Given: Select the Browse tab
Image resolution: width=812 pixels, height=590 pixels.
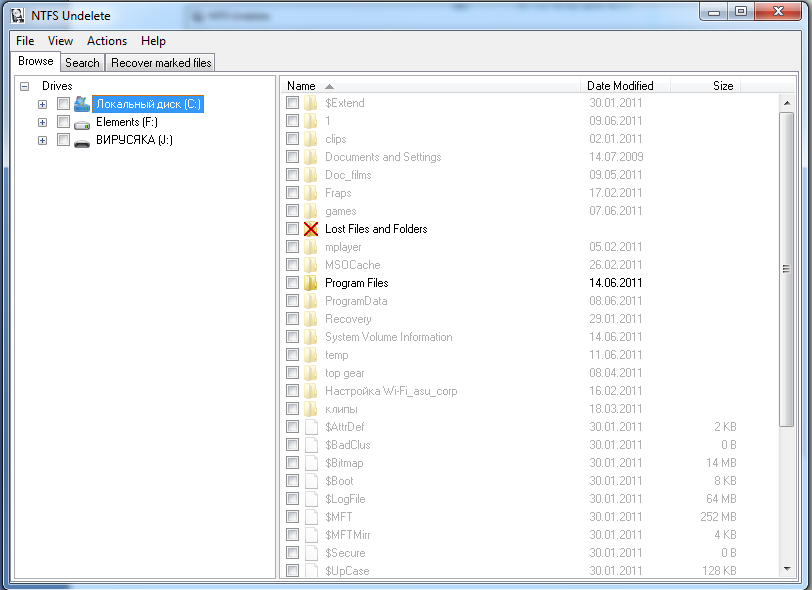Looking at the screenshot, I should tap(36, 61).
